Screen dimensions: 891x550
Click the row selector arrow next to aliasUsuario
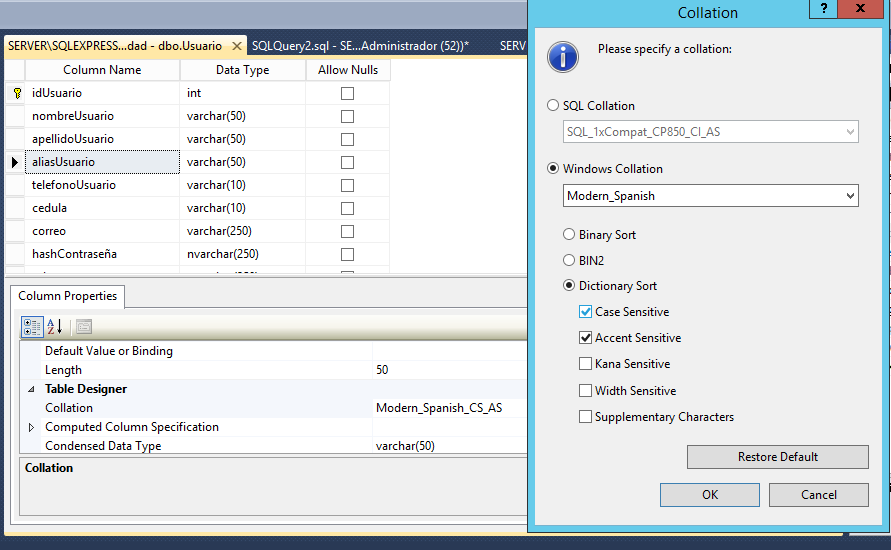pos(15,162)
